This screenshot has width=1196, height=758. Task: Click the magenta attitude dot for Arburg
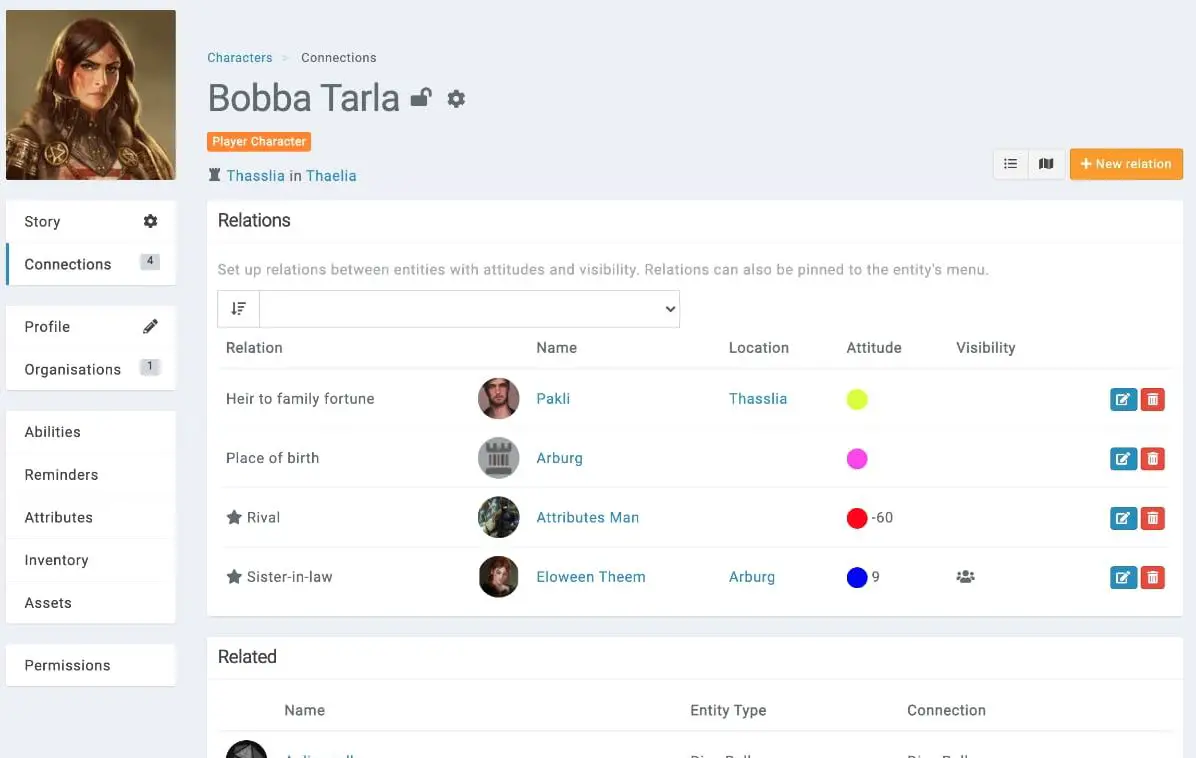coord(857,458)
